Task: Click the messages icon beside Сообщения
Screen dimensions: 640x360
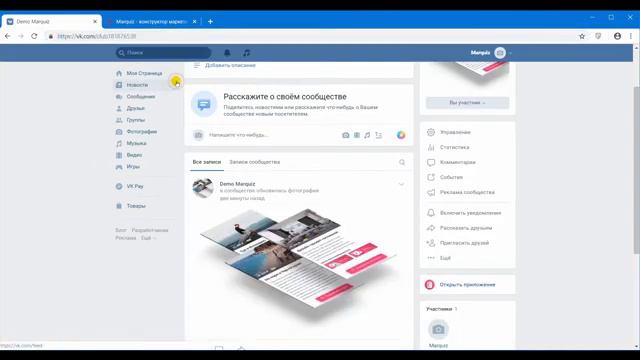Action: click(x=119, y=97)
